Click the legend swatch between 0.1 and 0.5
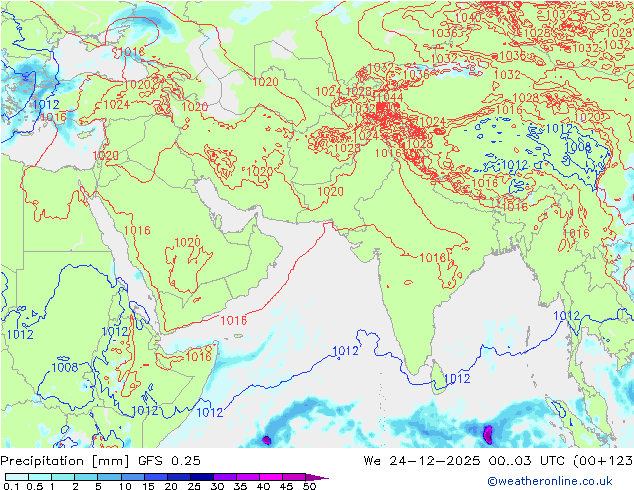Screen dimensions: 634x490 click(17, 477)
